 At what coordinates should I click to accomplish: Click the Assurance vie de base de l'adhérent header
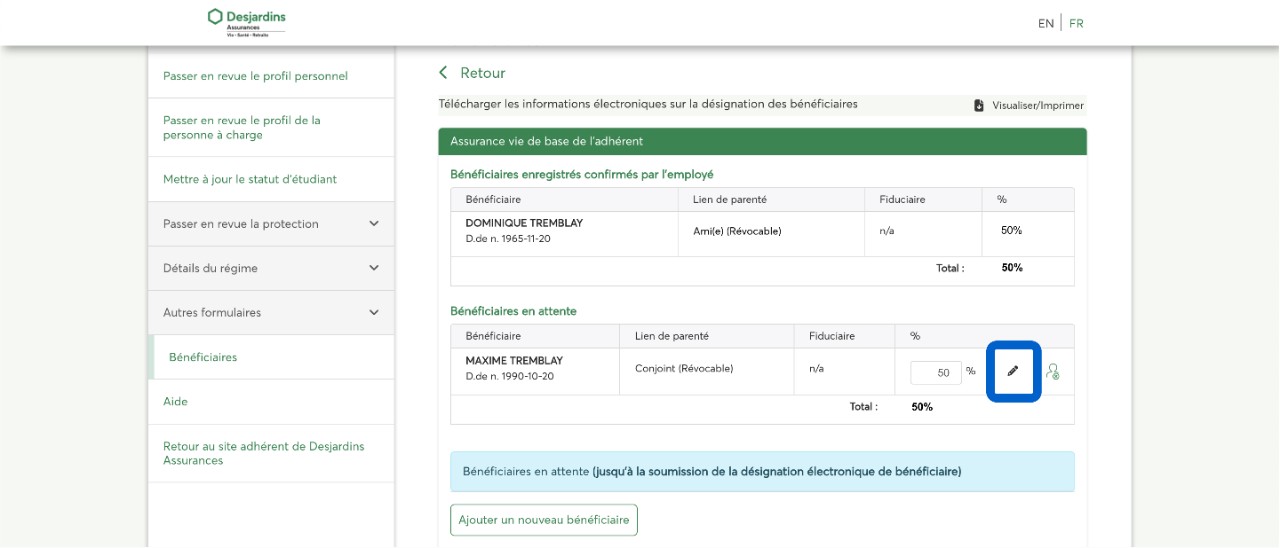click(546, 141)
